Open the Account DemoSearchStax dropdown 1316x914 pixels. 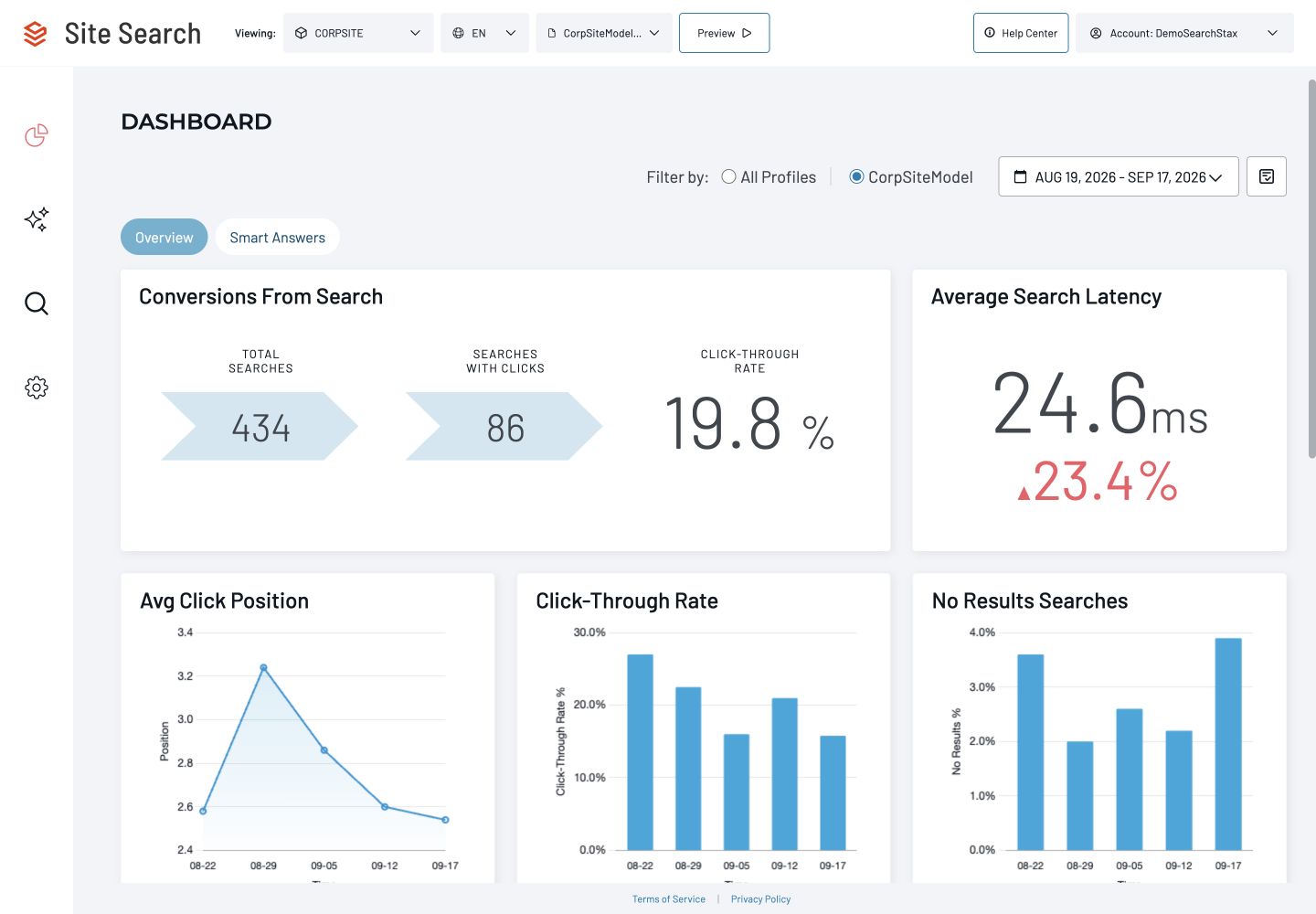pos(1184,33)
